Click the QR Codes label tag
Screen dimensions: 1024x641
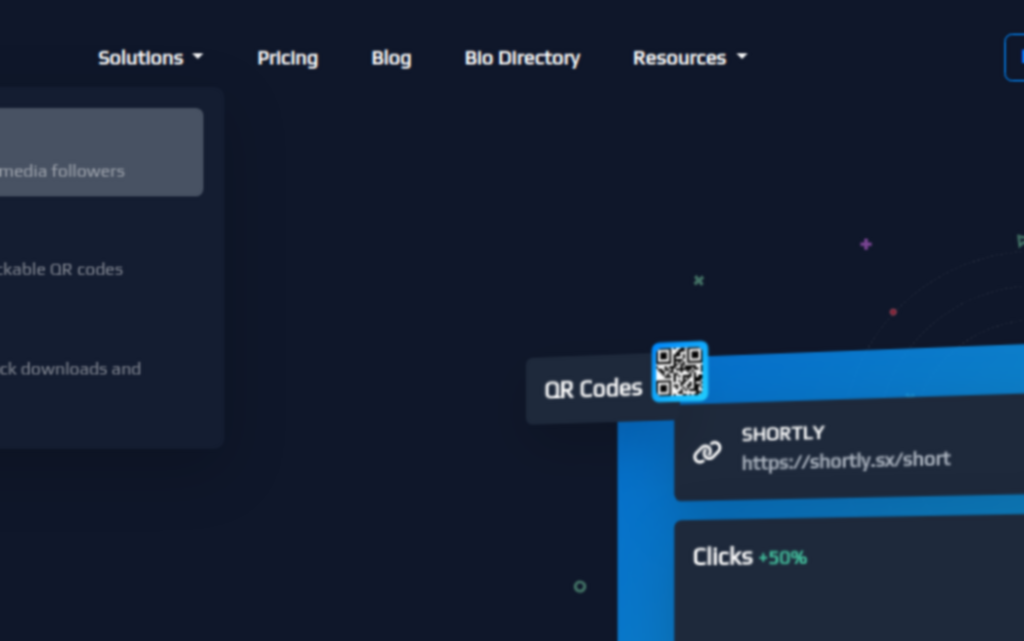[x=592, y=389]
